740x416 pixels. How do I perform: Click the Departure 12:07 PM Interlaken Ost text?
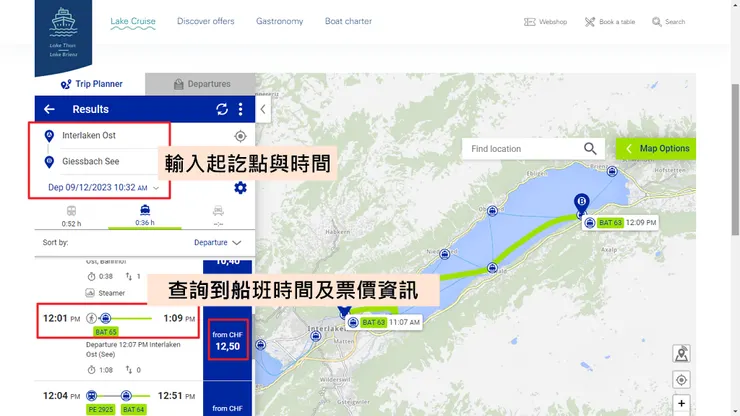(x=133, y=349)
